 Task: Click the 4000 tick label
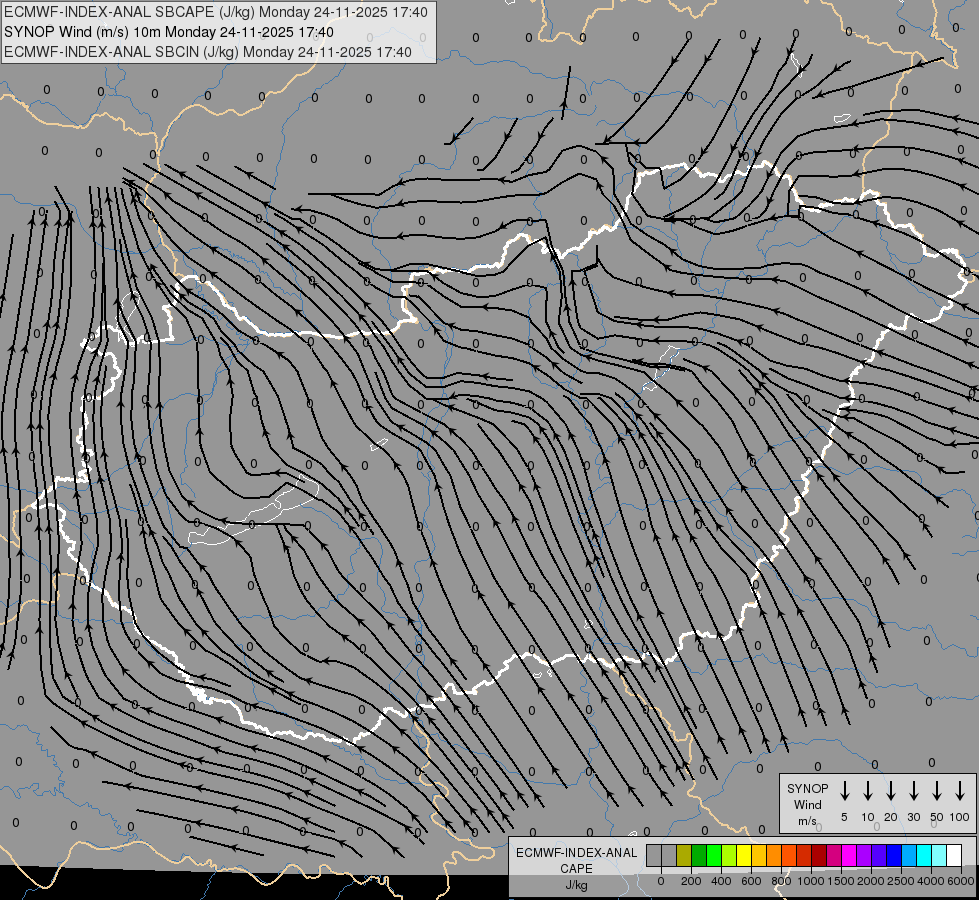[931, 881]
